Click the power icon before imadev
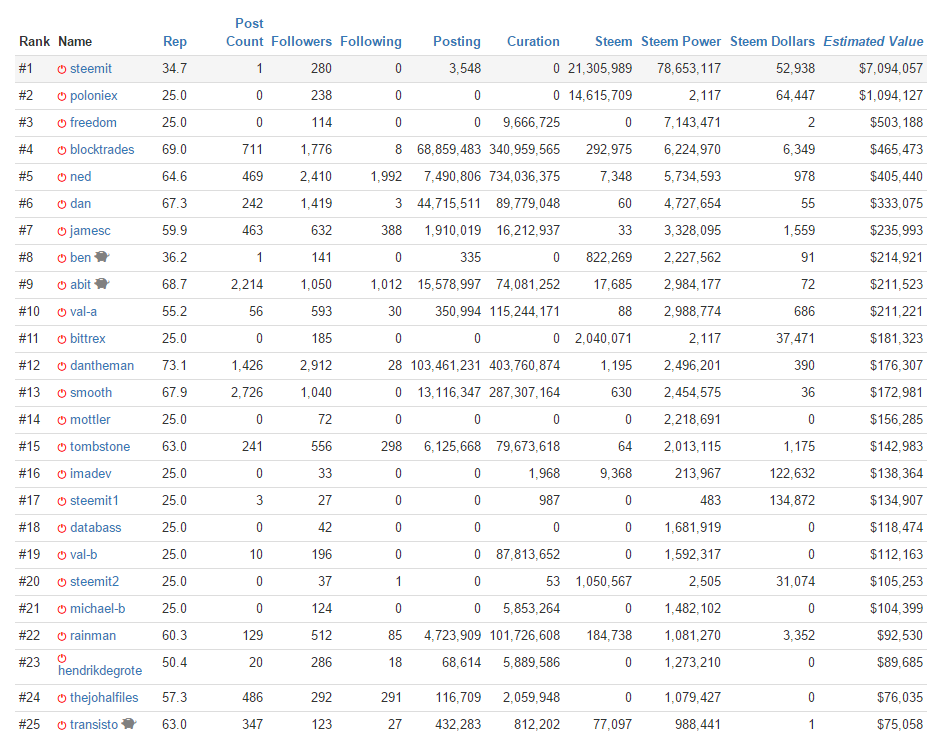The image size is (938, 741). pos(62,474)
